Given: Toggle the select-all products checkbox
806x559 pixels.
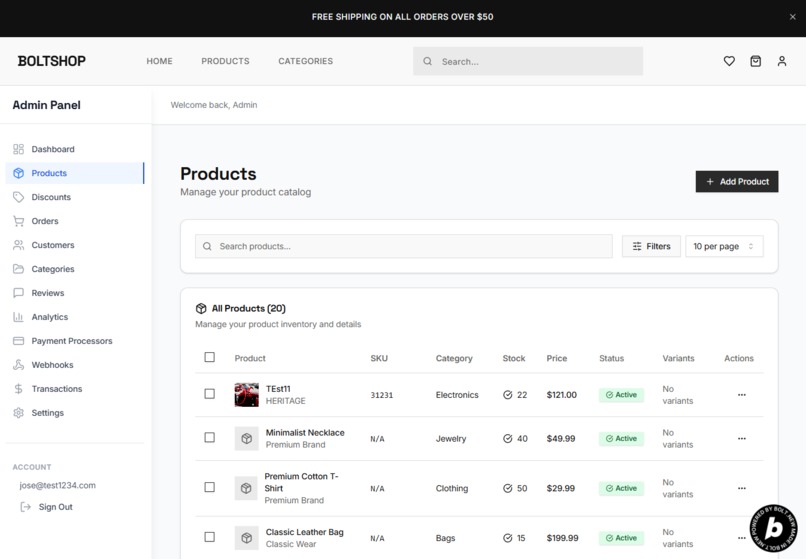Looking at the screenshot, I should (210, 357).
